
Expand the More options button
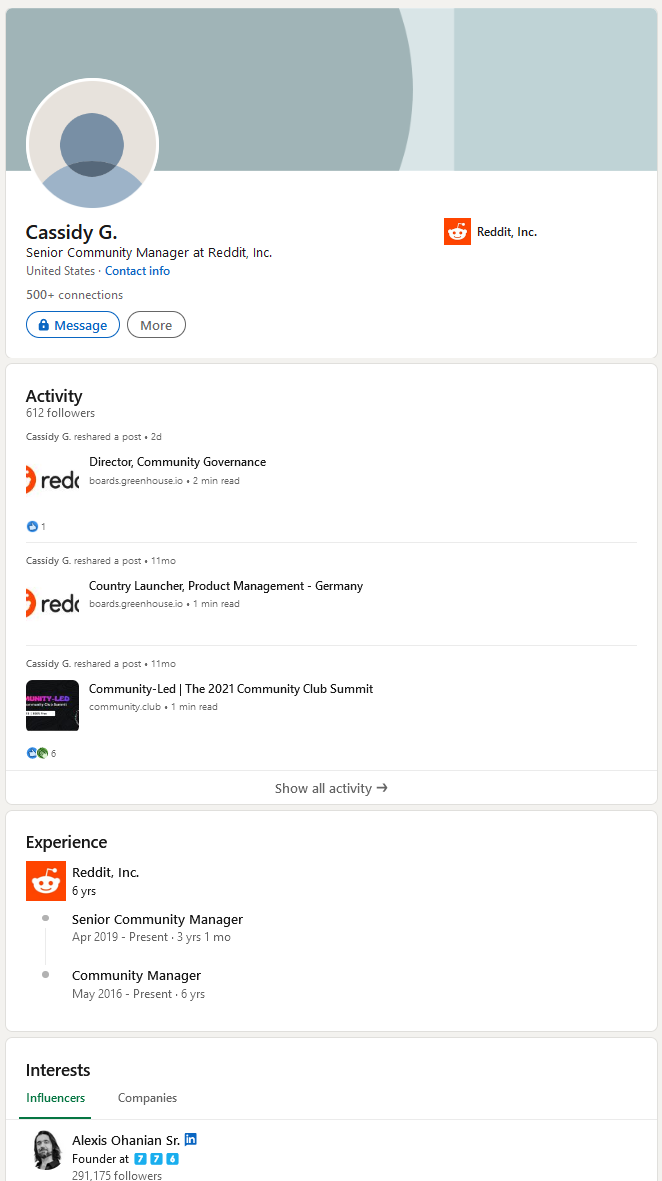click(156, 325)
